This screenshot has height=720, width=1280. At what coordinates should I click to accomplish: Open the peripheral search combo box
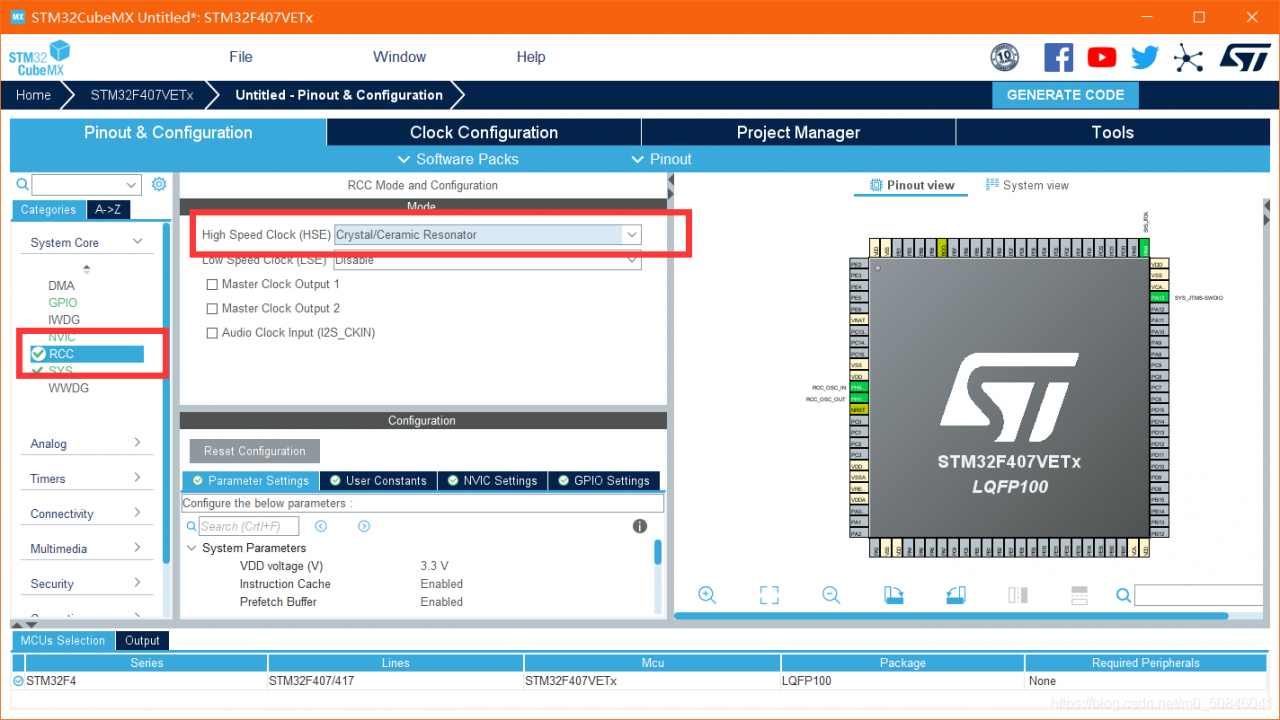[86, 185]
